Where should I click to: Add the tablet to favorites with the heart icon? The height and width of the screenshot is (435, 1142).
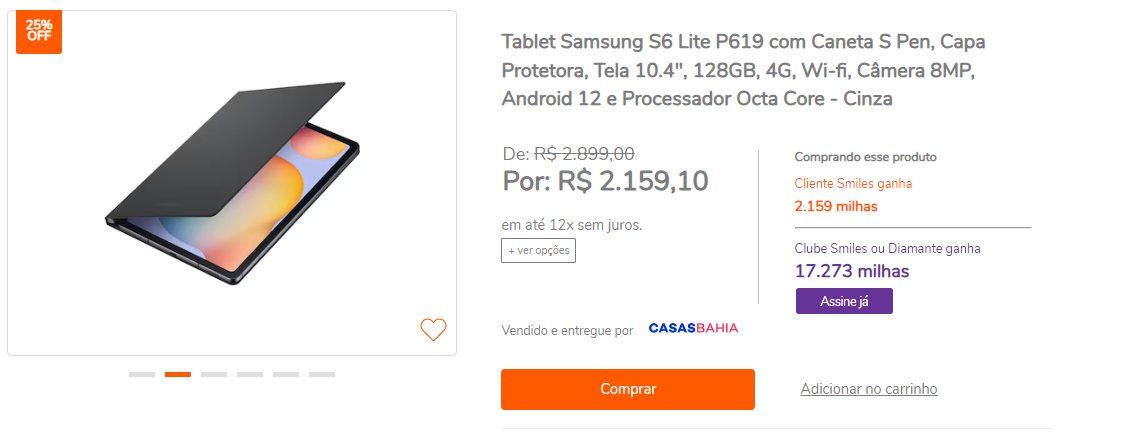click(433, 329)
